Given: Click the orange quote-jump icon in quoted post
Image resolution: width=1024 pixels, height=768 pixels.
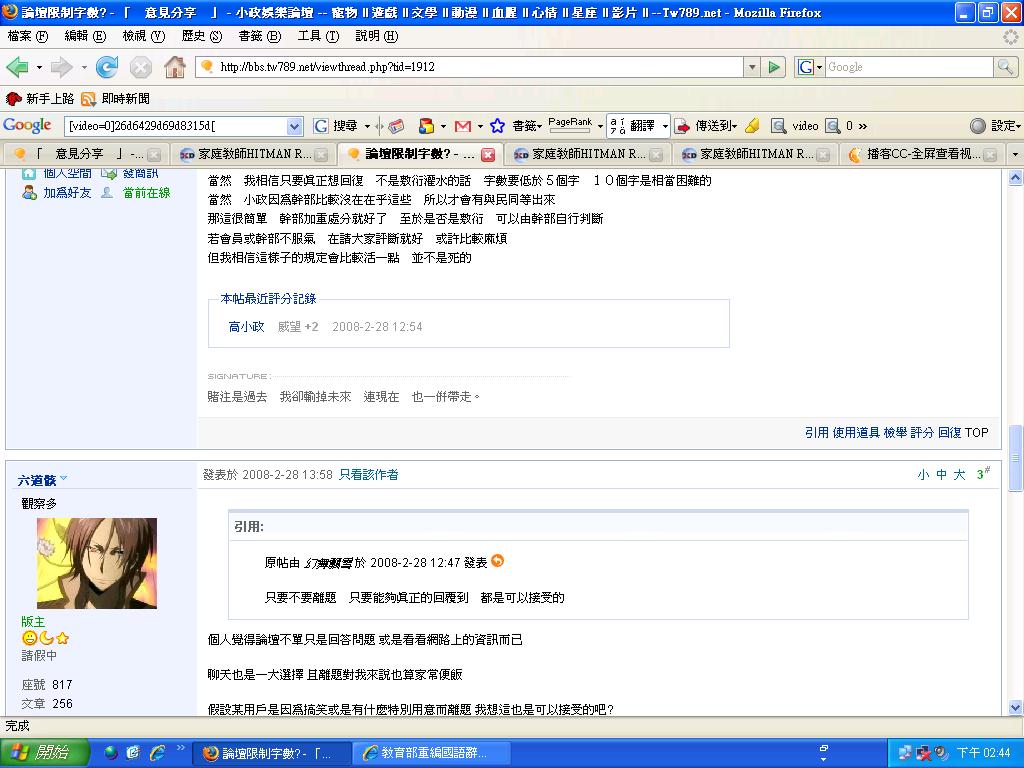Looking at the screenshot, I should point(498,562).
